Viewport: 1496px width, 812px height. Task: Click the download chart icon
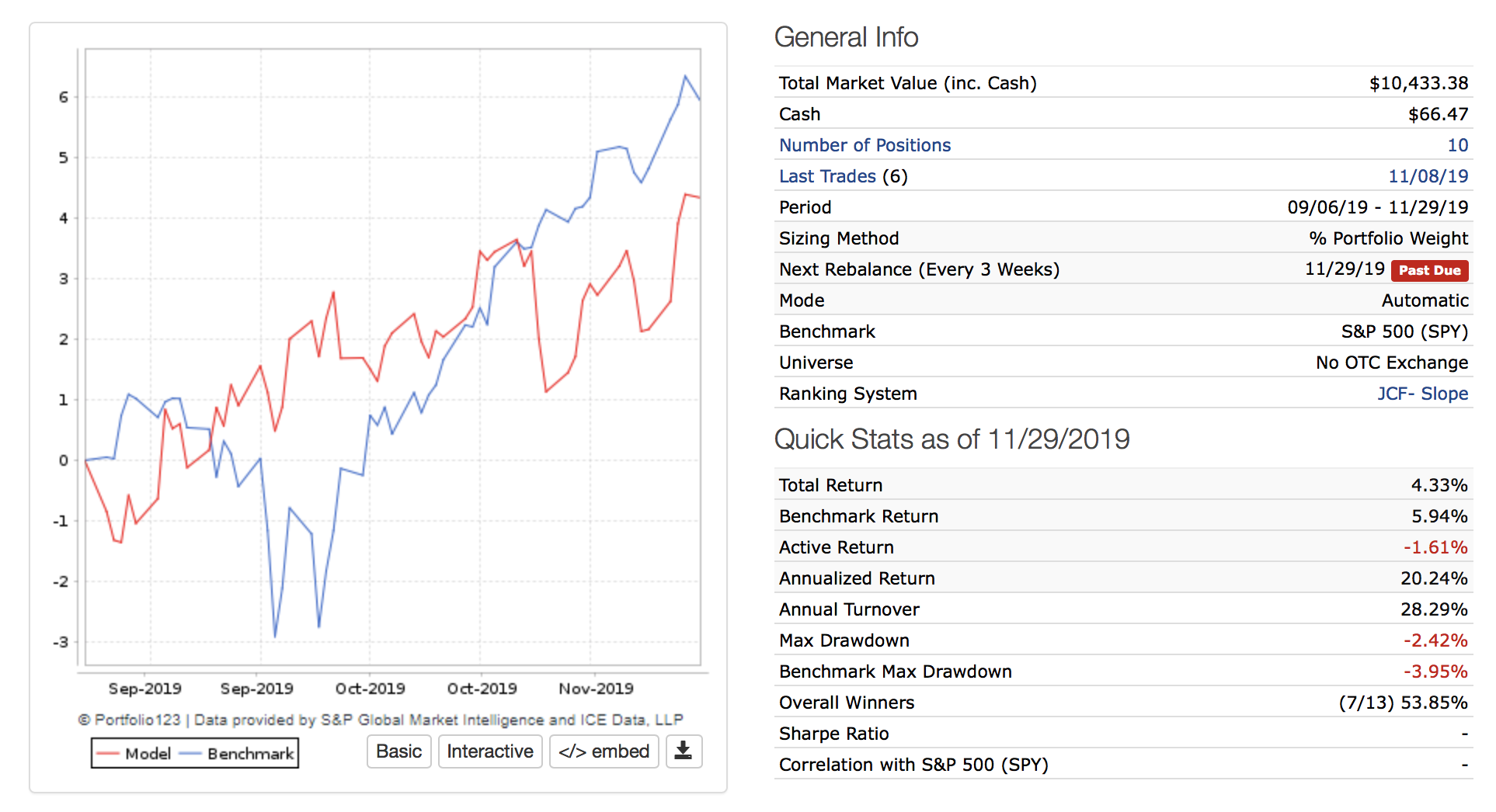point(683,751)
